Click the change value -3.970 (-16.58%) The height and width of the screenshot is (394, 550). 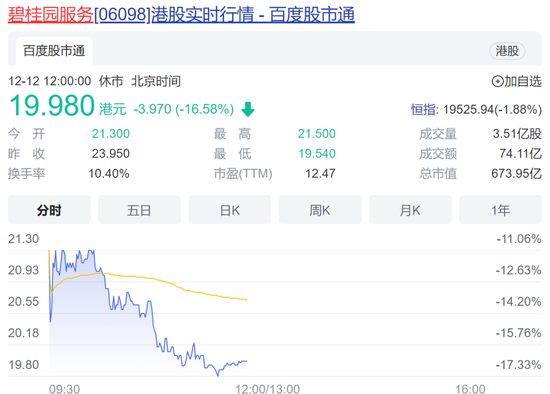coord(184,109)
